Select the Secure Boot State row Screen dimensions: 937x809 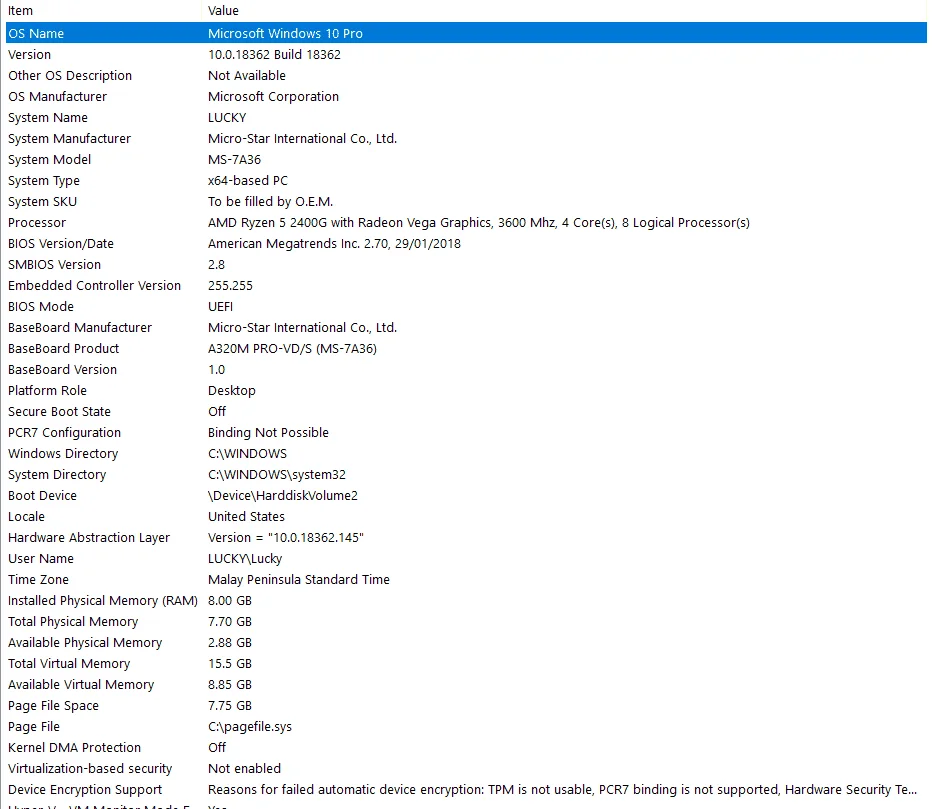pos(466,412)
